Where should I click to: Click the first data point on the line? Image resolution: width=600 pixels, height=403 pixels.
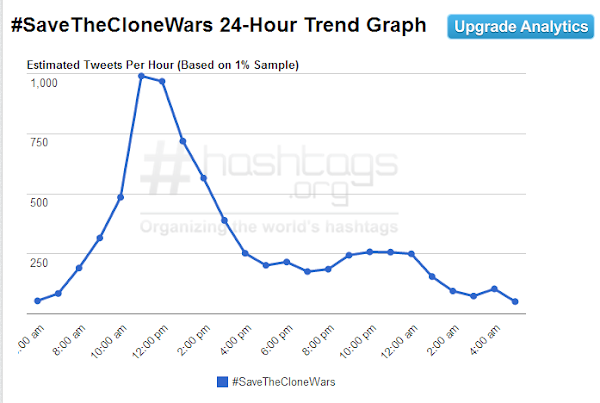[x=37, y=300]
